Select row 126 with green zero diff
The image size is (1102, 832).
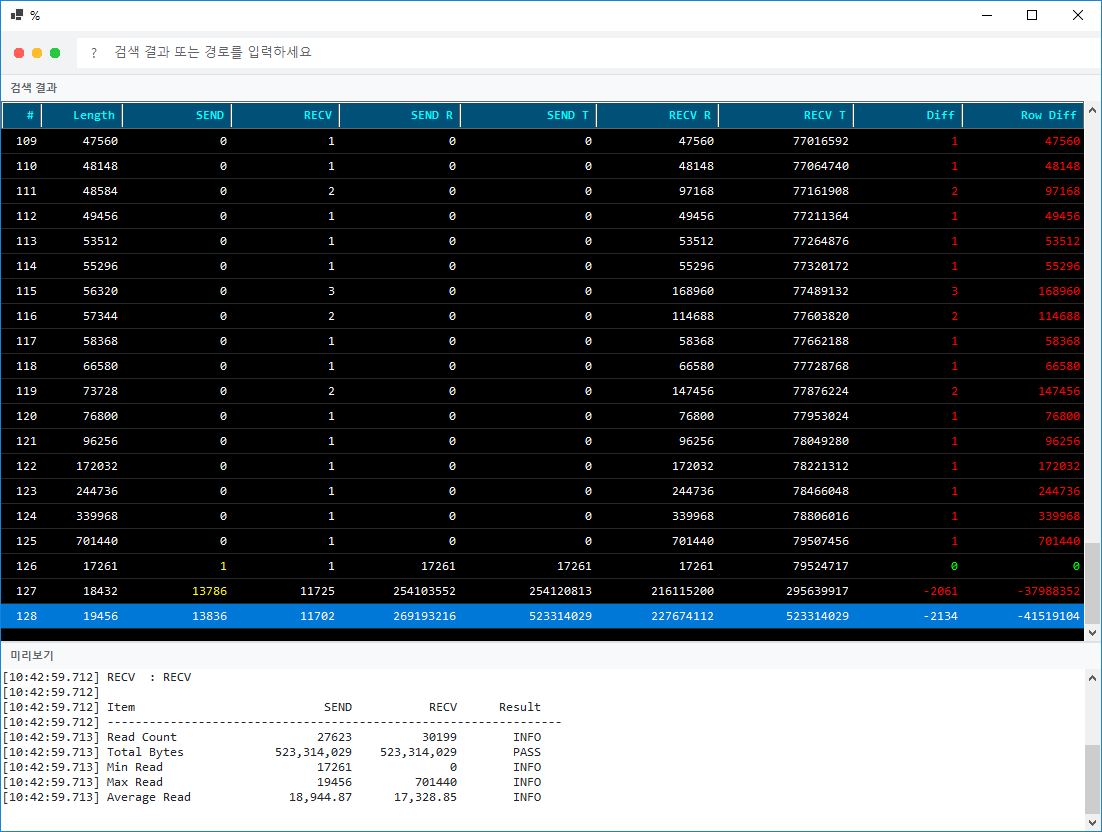point(542,566)
